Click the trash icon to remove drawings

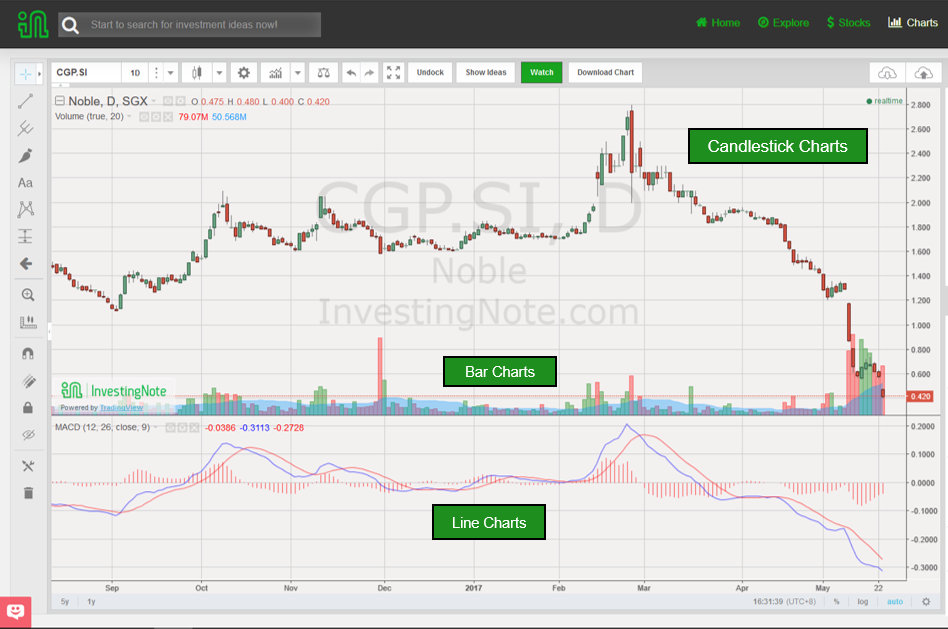point(28,493)
